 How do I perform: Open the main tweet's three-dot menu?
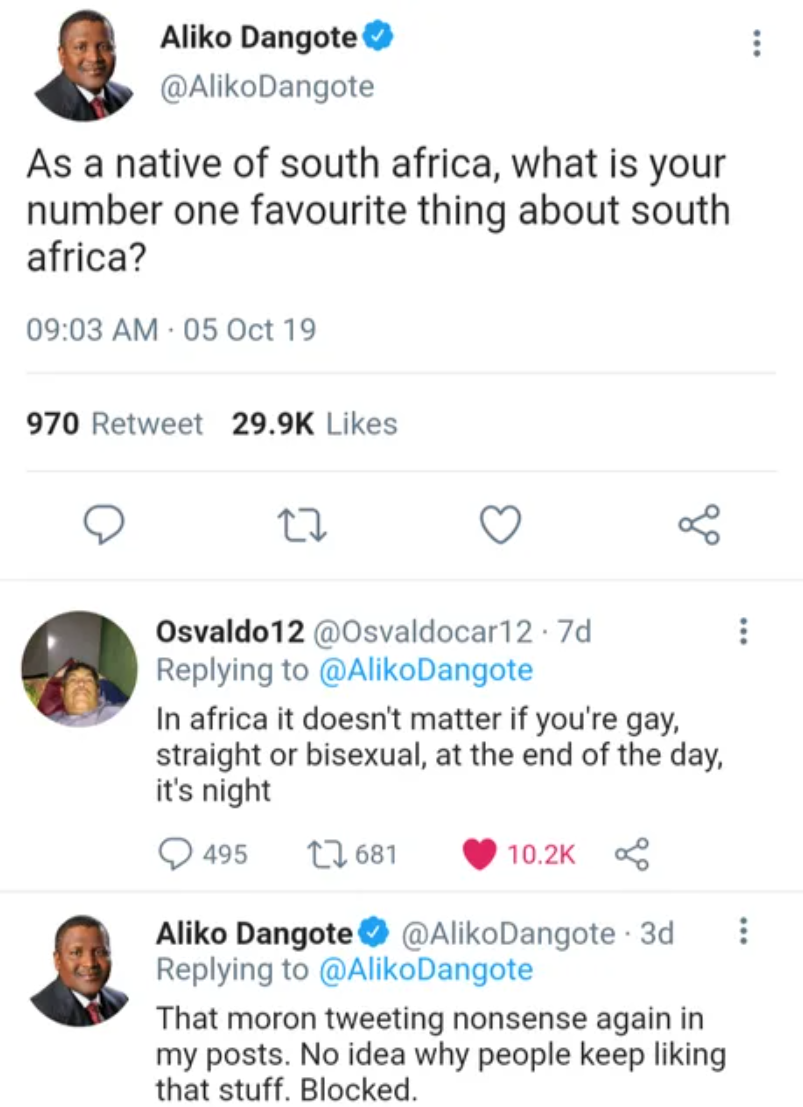[757, 43]
